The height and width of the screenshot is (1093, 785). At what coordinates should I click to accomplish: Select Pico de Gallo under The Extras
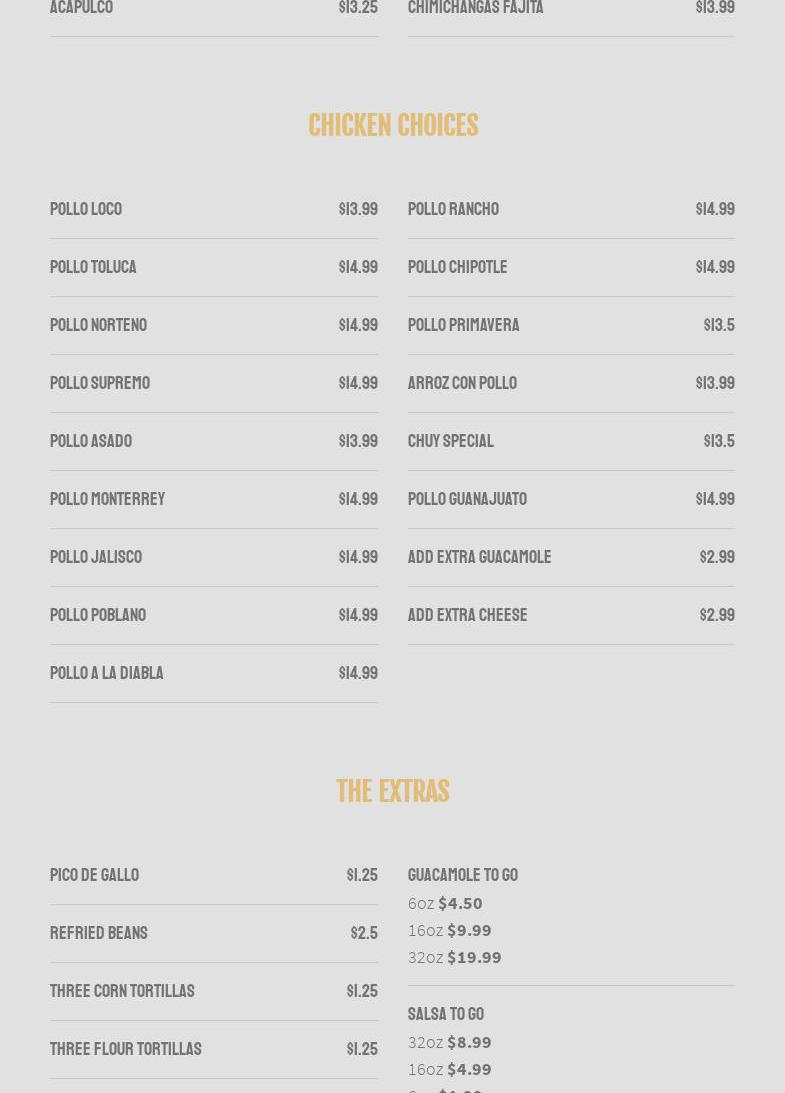point(94,875)
